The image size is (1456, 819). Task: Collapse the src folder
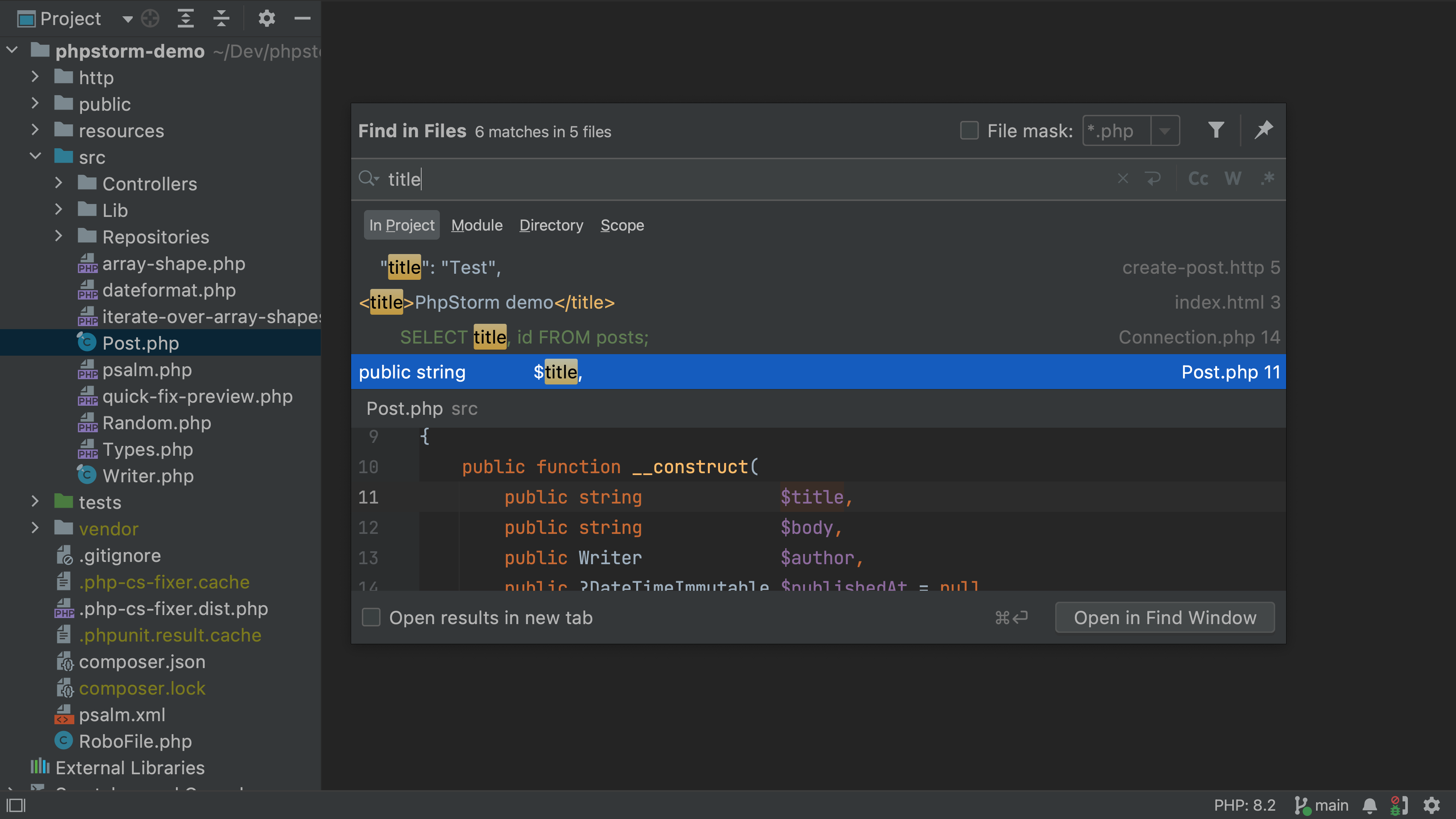(35, 157)
